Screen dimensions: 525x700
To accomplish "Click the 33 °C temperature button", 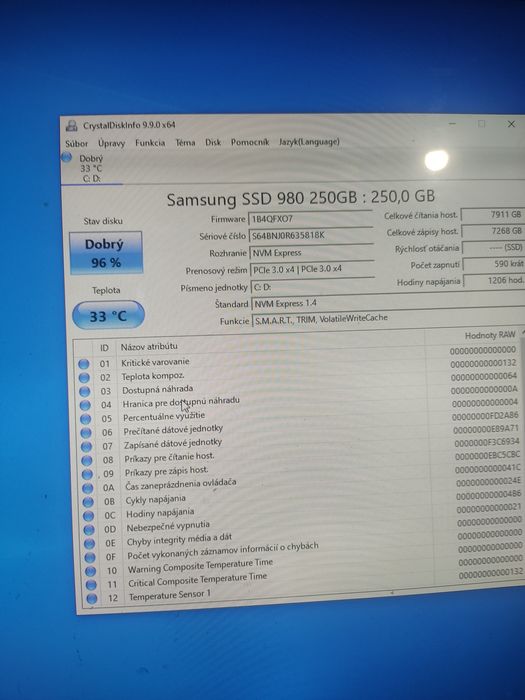I will 108,316.
